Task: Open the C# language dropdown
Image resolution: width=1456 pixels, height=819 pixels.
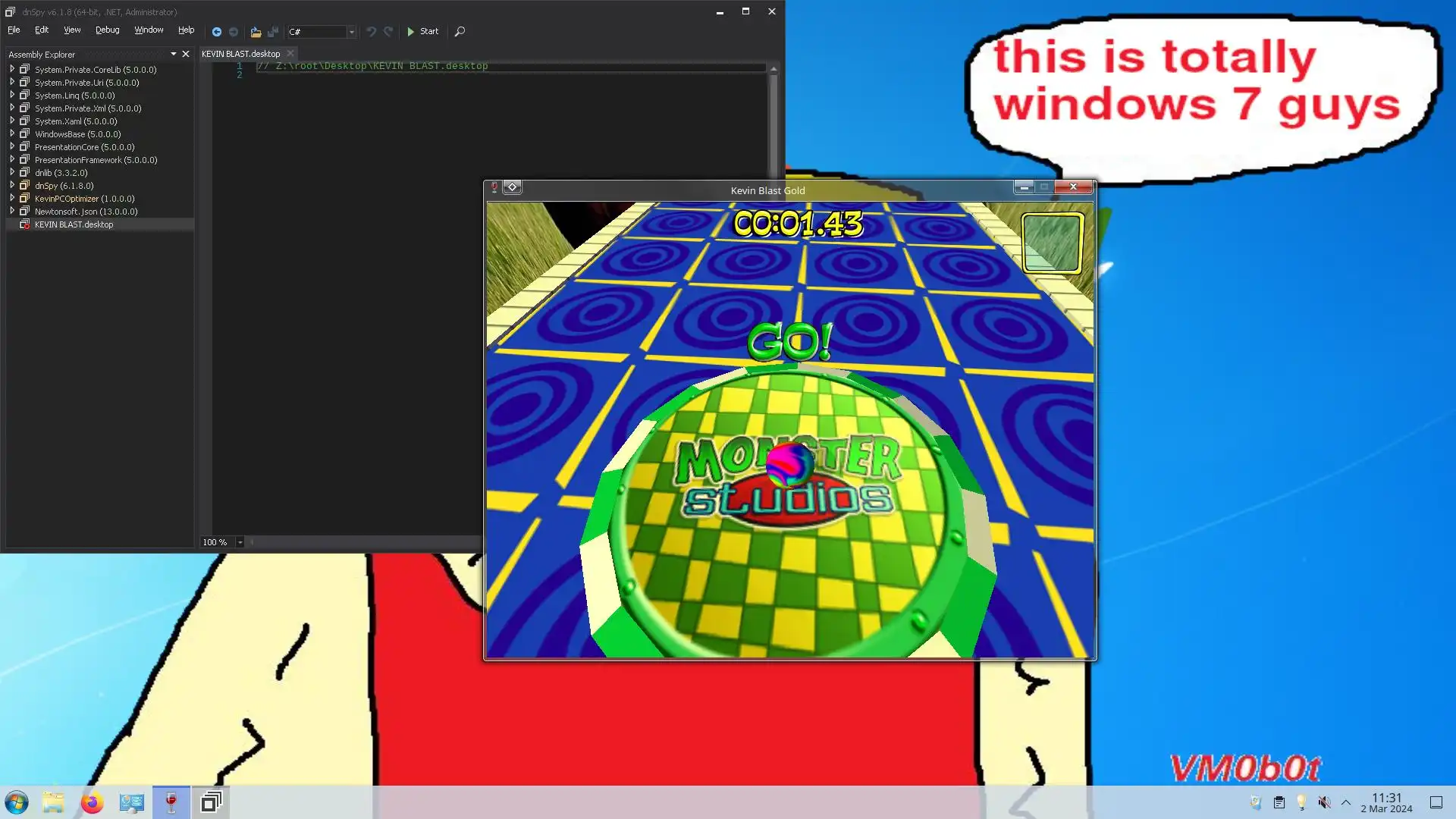Action: tap(351, 32)
